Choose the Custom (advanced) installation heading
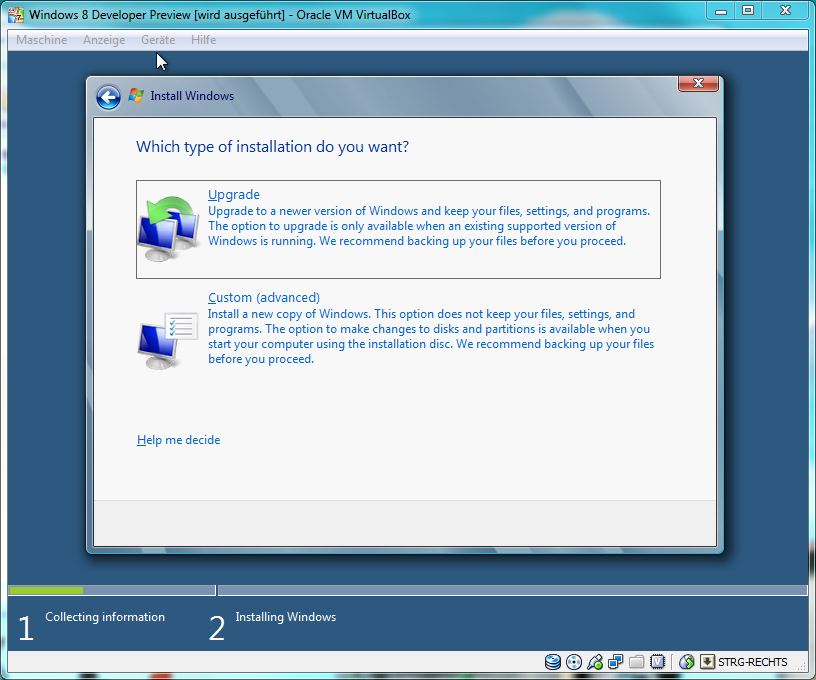The height and width of the screenshot is (680, 816). [264, 297]
